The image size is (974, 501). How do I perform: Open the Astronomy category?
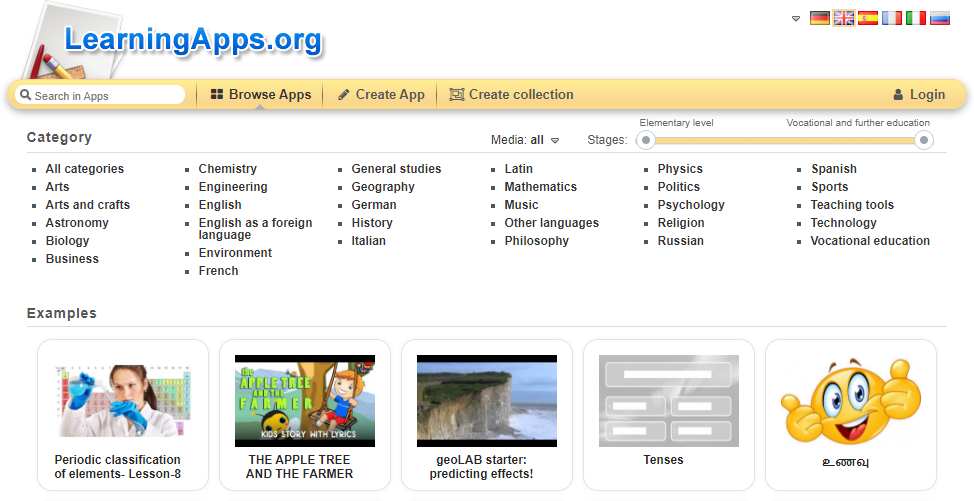coord(77,223)
